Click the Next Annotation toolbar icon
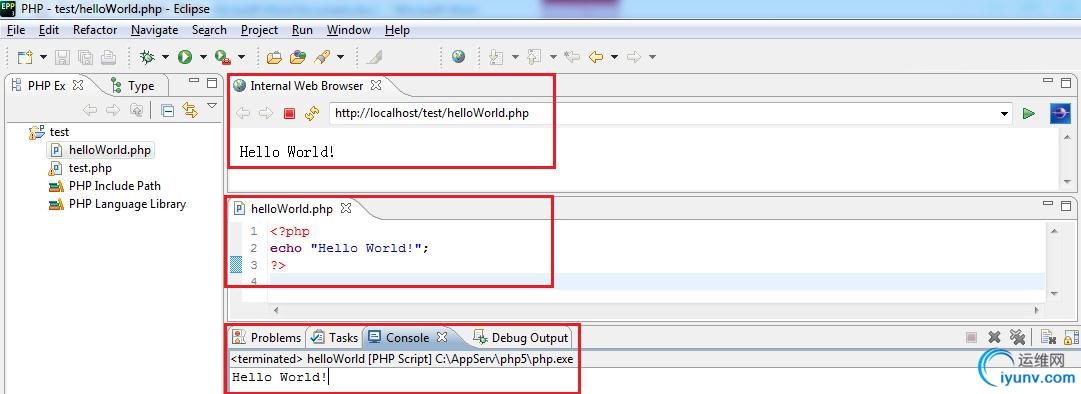 coord(496,57)
